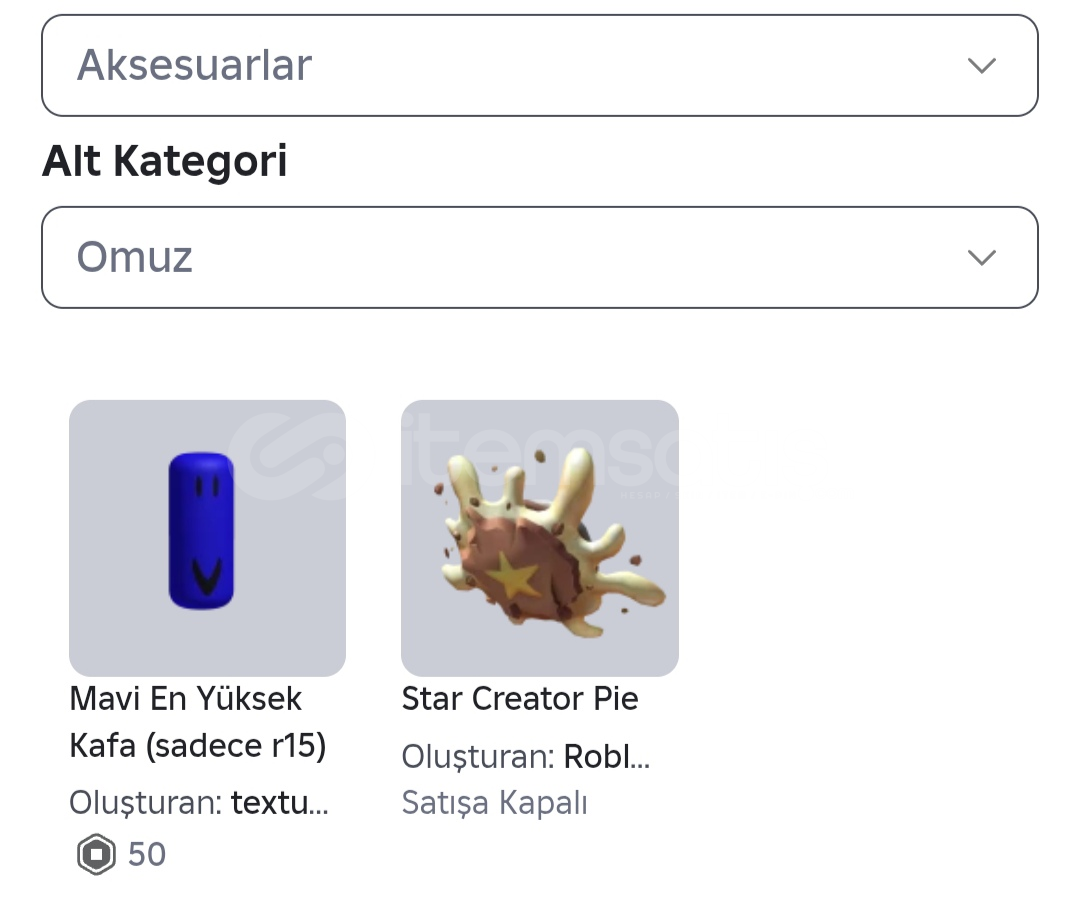Click the Oluşturan label under Star Creator Pie
The image size is (1080, 913).
[477, 757]
